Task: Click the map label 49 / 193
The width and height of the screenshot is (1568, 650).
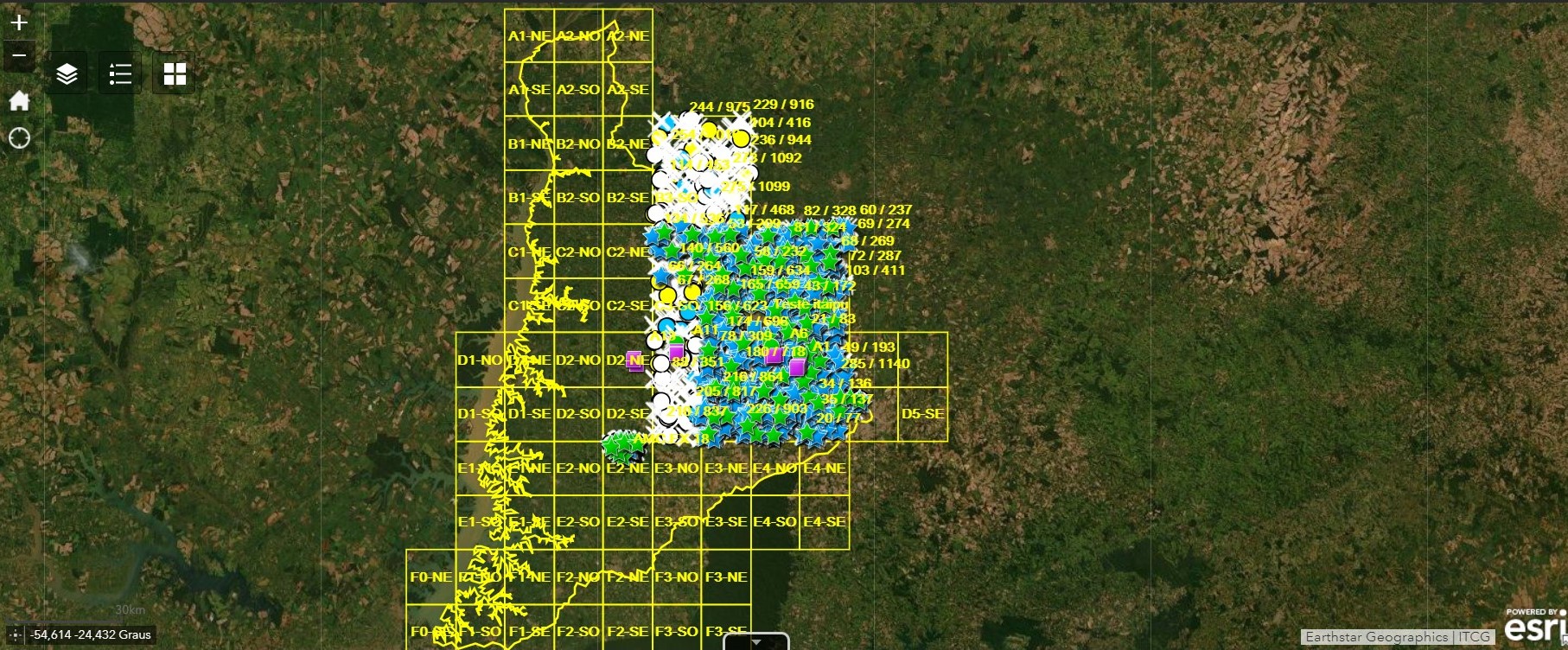Action: click(870, 347)
